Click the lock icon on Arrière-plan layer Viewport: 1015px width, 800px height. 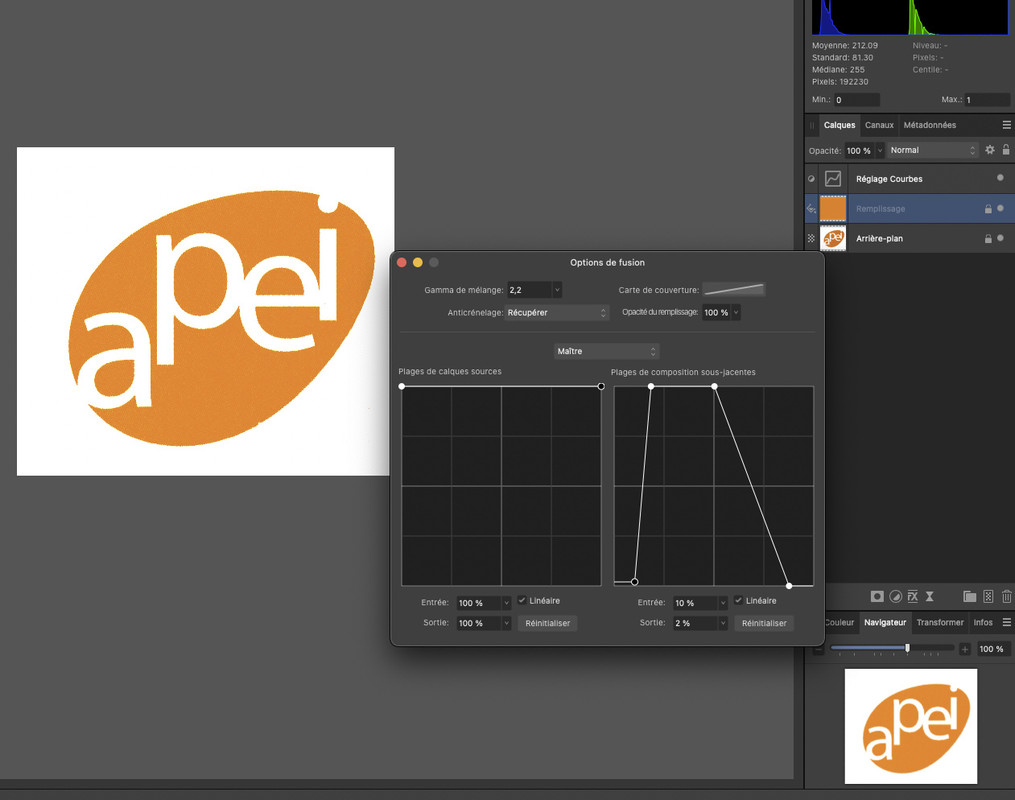[x=988, y=238]
